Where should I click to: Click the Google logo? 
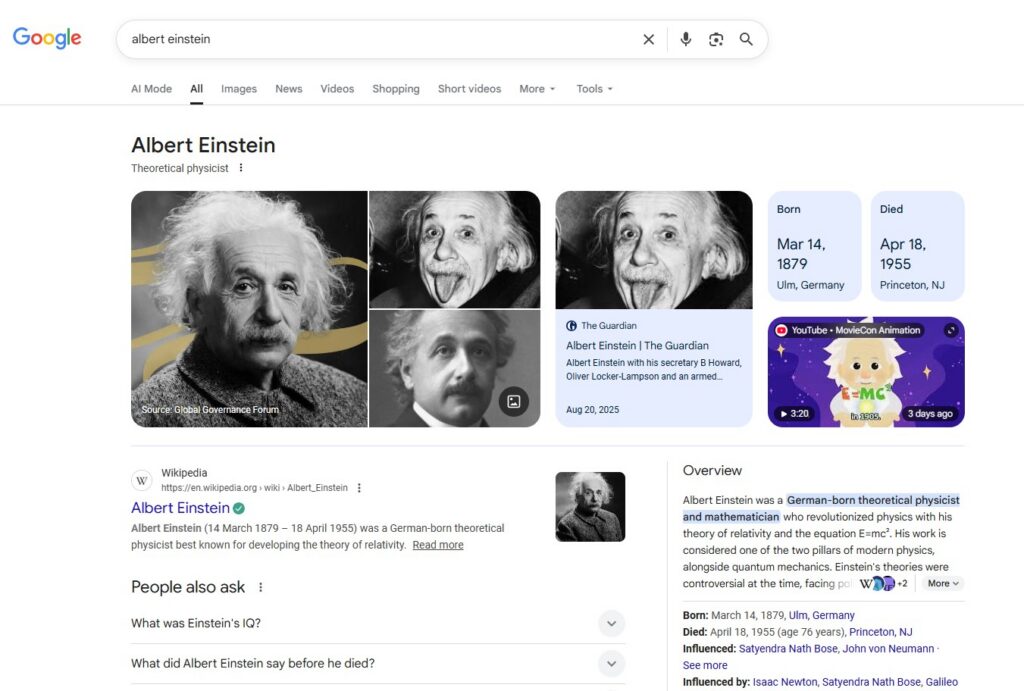pyautogui.click(x=46, y=38)
